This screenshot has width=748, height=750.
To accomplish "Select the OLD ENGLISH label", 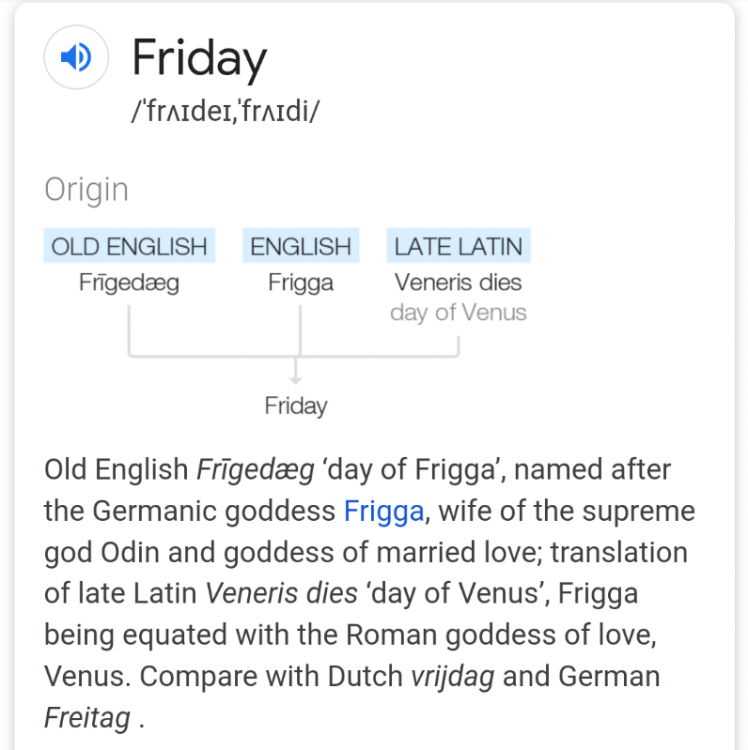I will point(129,246).
